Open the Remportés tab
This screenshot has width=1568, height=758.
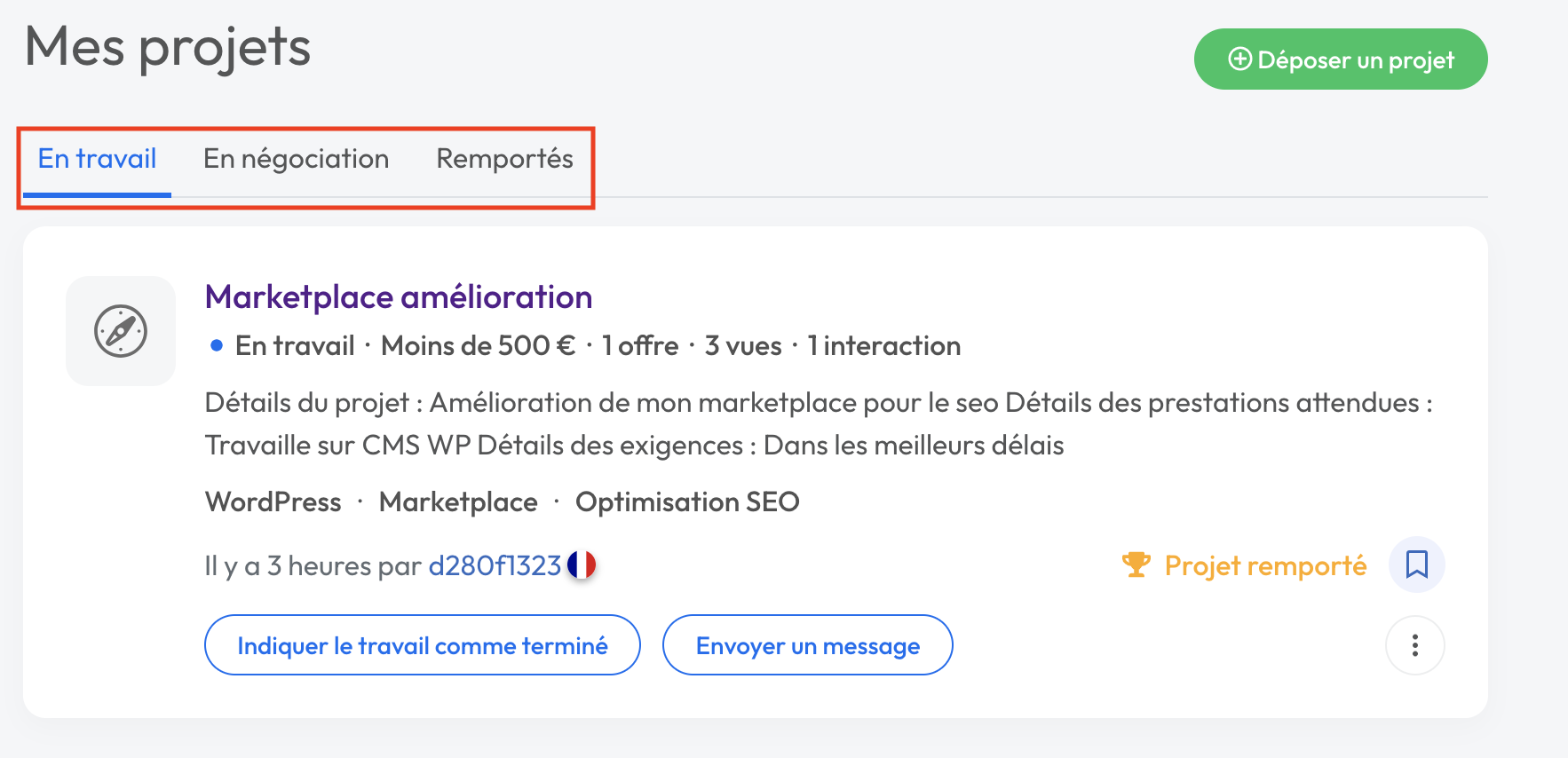coord(504,159)
